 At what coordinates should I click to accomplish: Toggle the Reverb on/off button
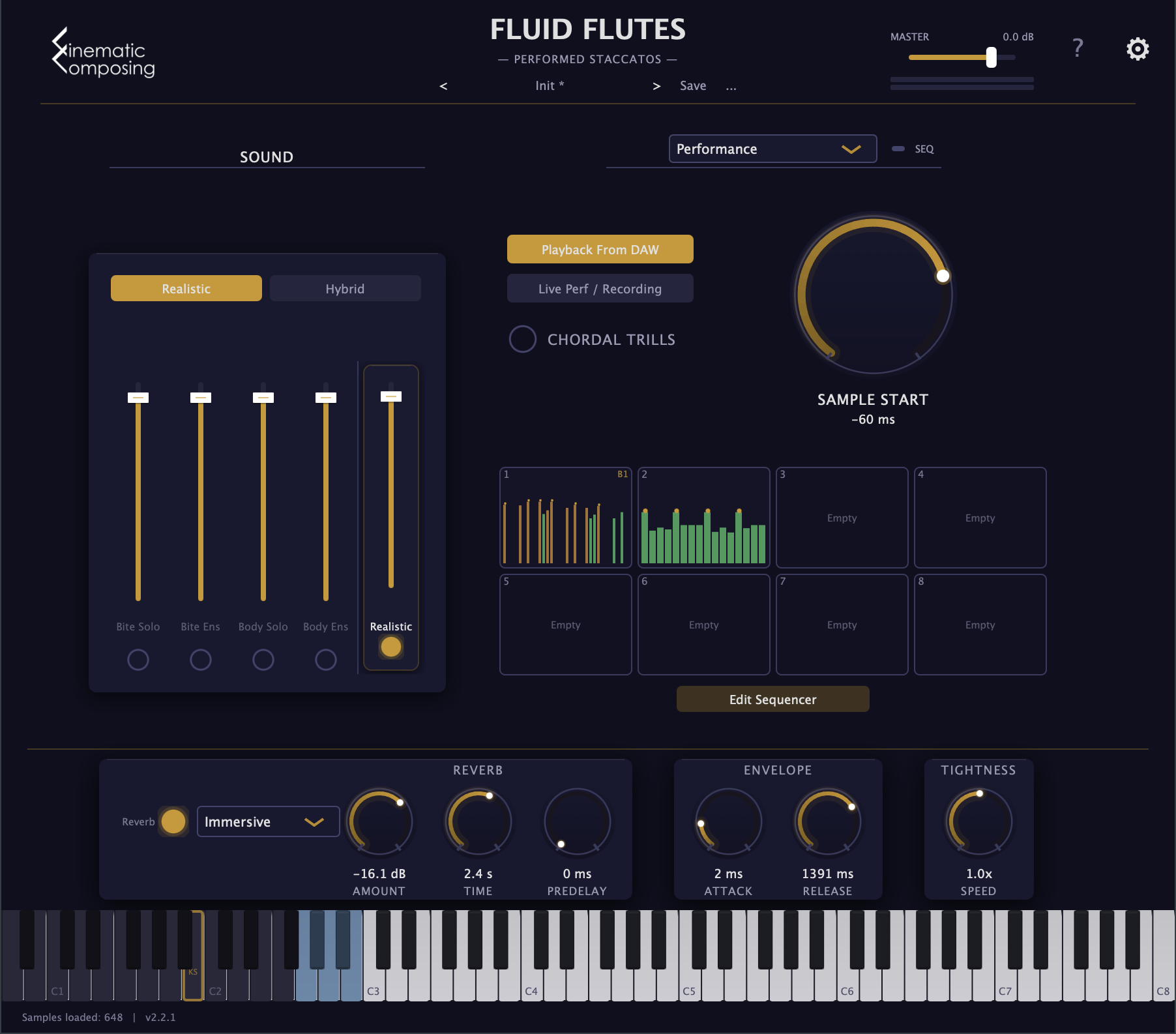click(x=173, y=821)
